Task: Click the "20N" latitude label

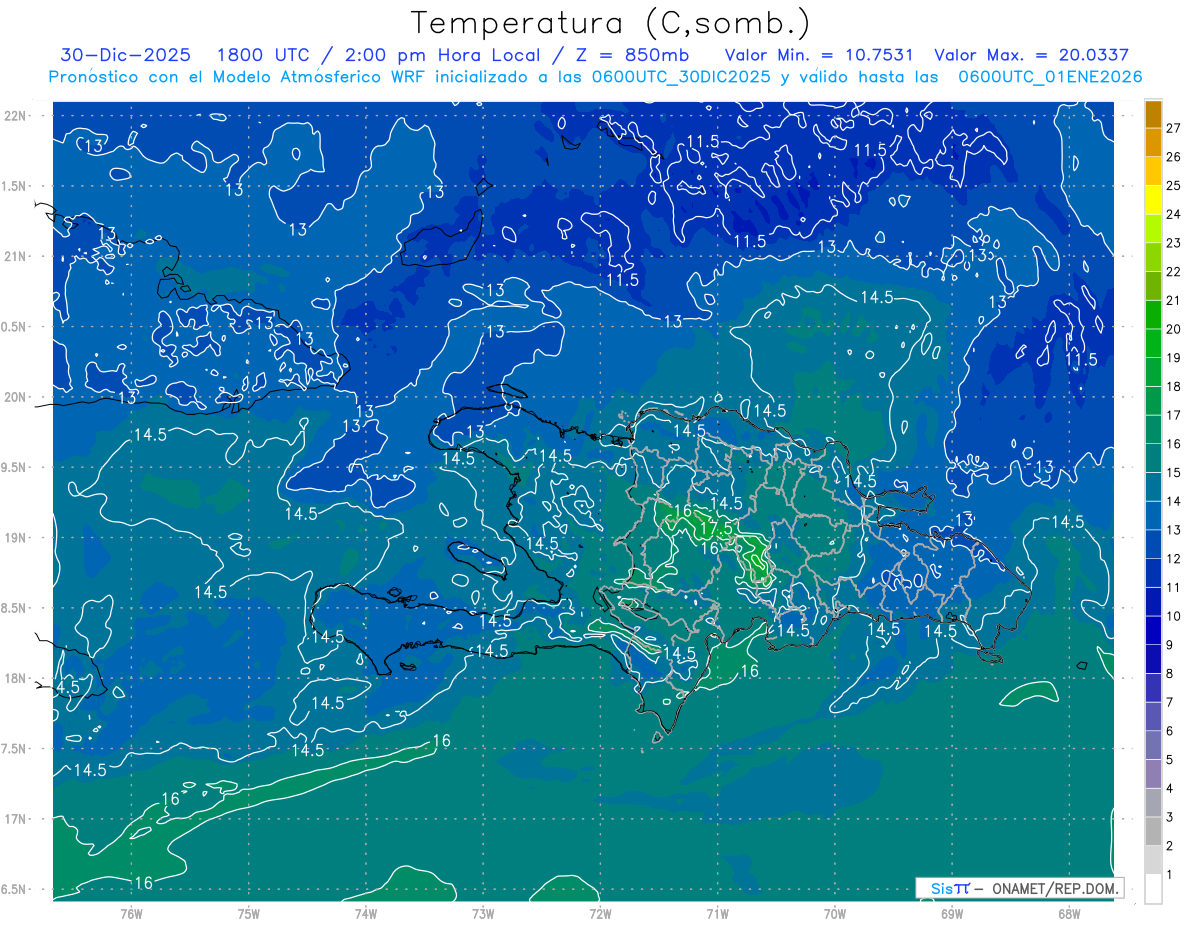Action: click(16, 397)
